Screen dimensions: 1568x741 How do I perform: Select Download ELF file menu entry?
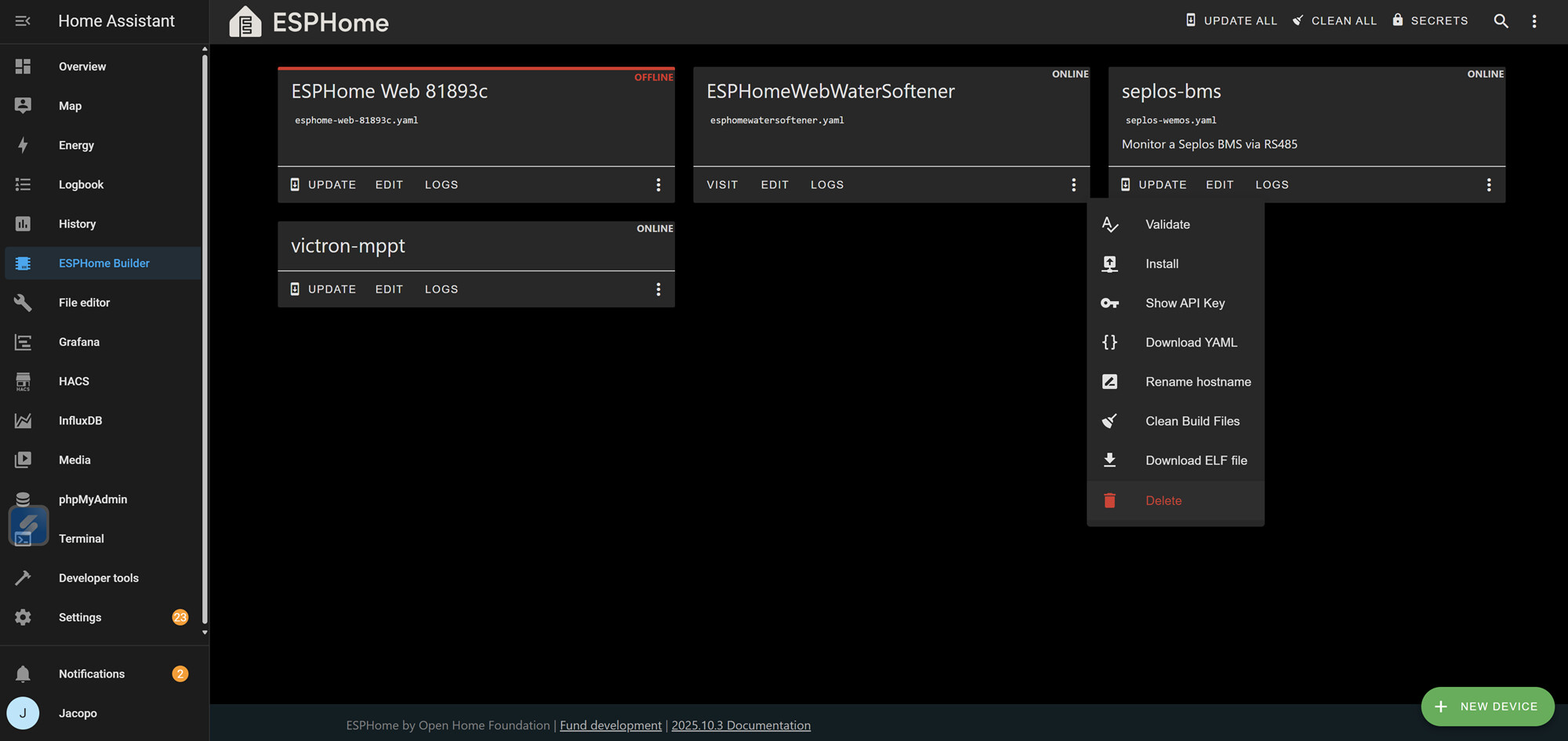[1175, 460]
